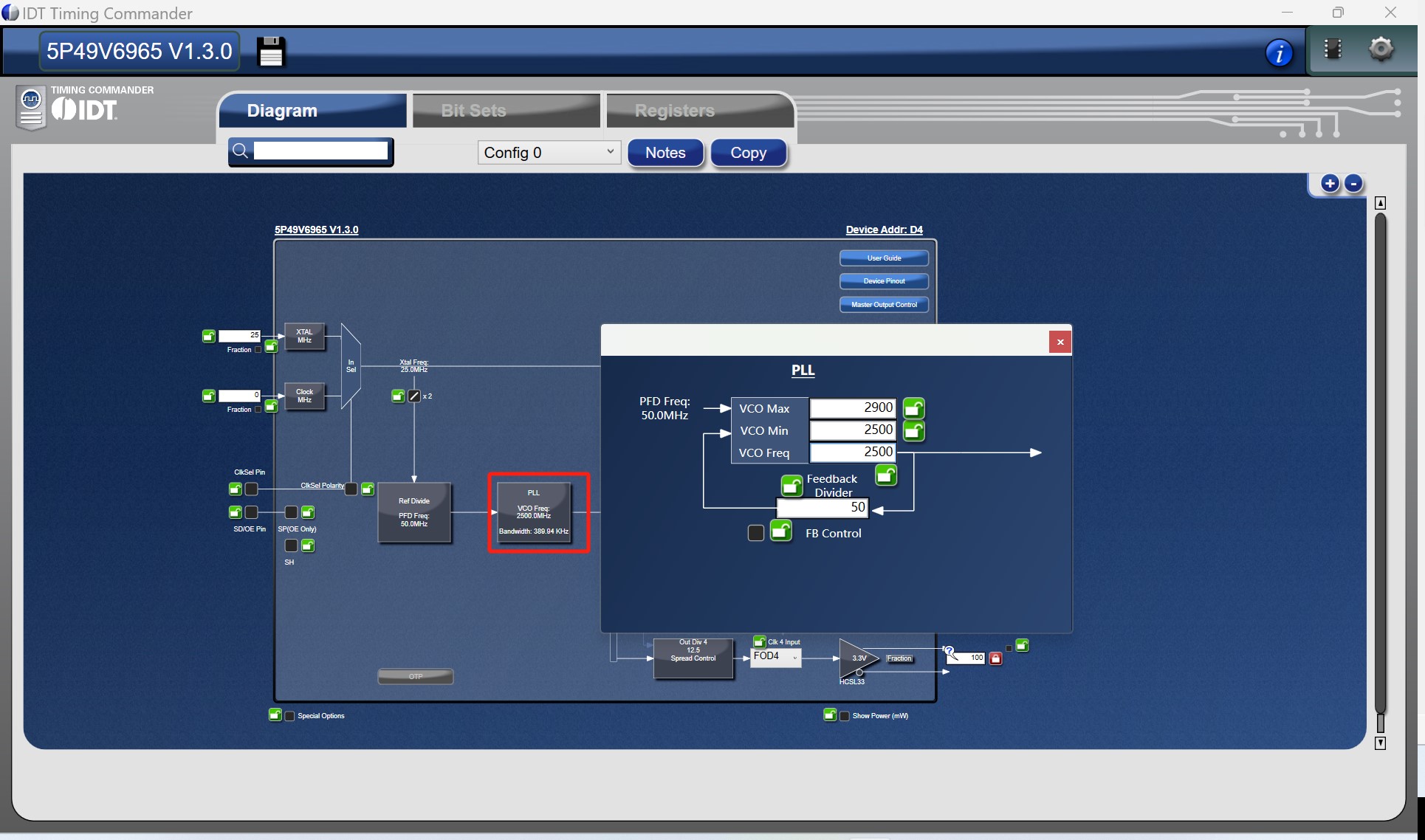Toggle the x2 frequency doubler checkbox
The image size is (1425, 840).
[x=414, y=396]
